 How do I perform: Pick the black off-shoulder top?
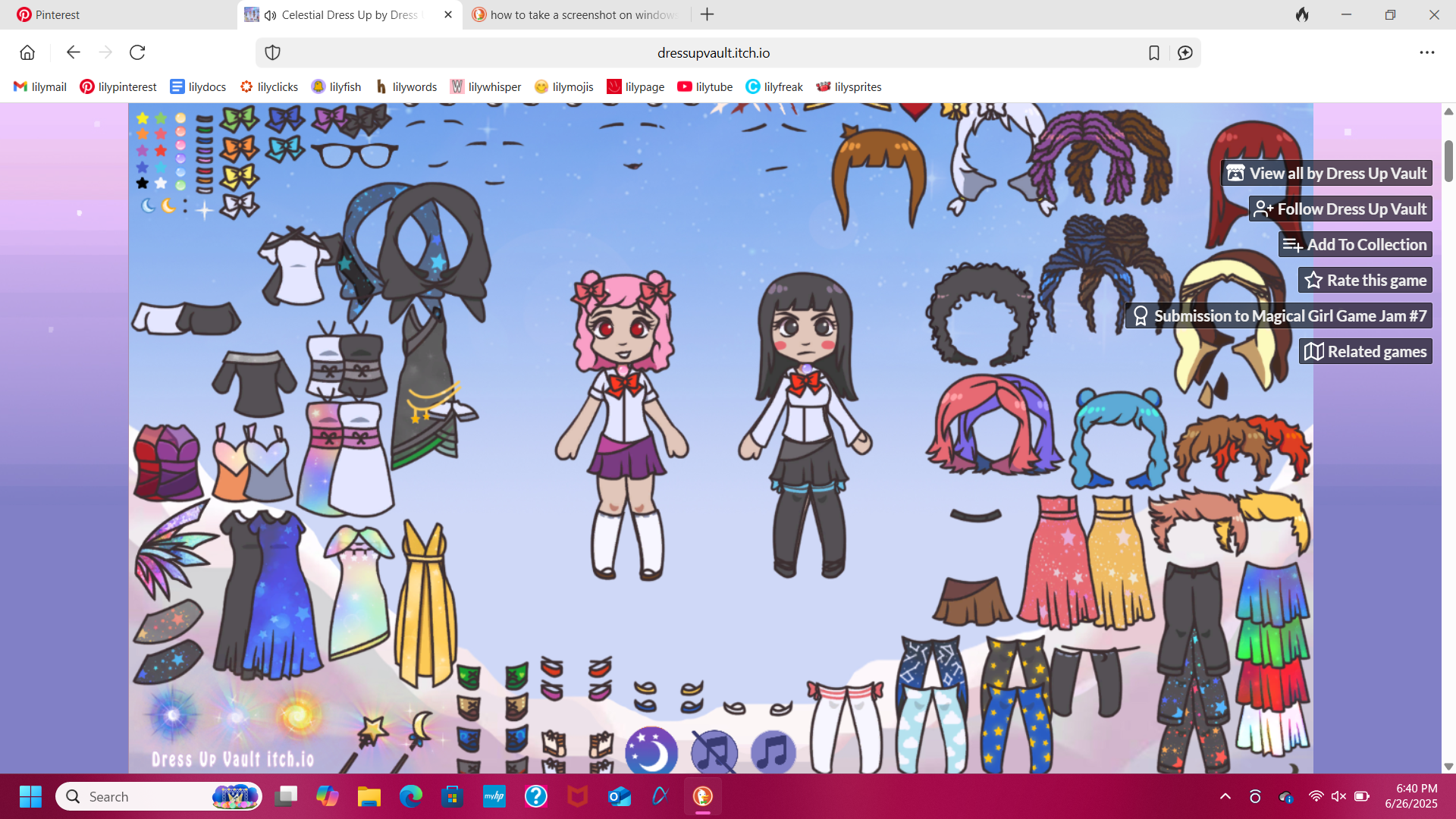[x=253, y=384]
